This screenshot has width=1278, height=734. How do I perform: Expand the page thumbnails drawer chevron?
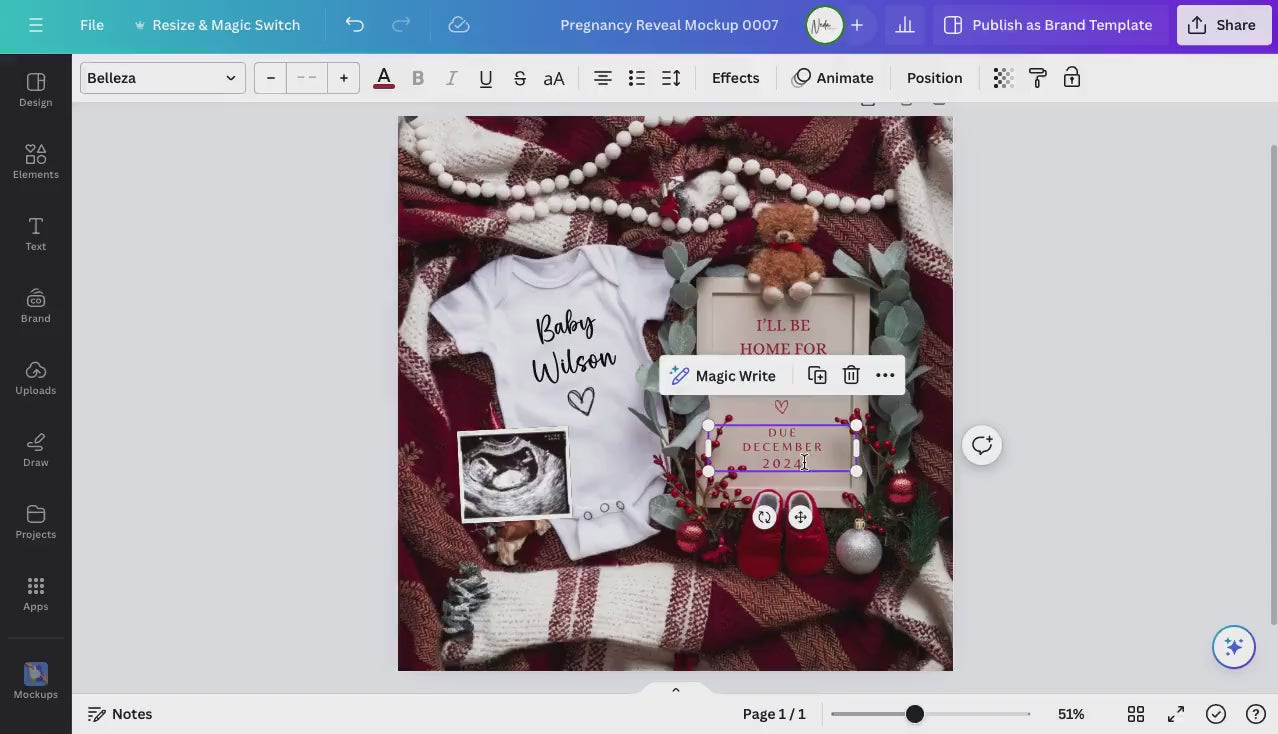(x=676, y=689)
